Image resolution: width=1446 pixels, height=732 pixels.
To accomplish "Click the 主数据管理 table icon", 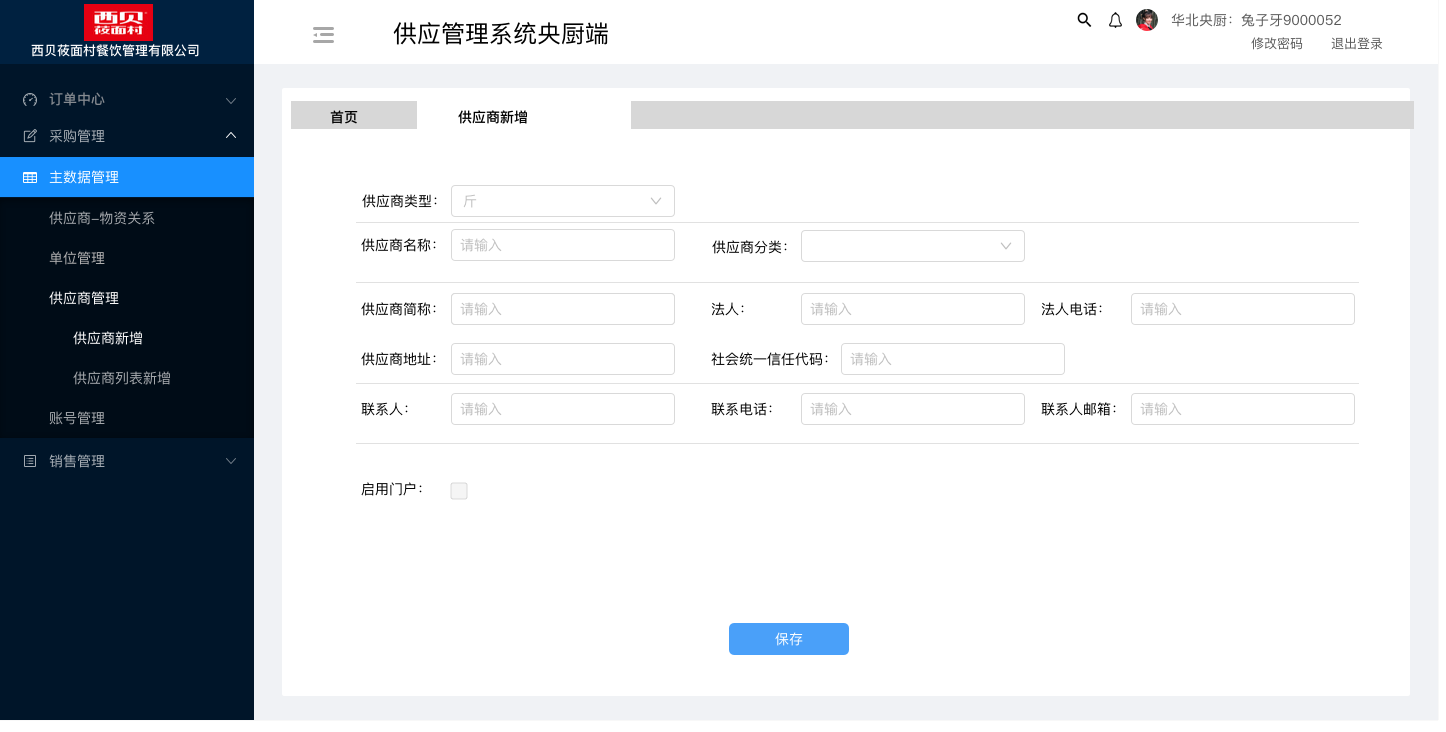I will [30, 177].
